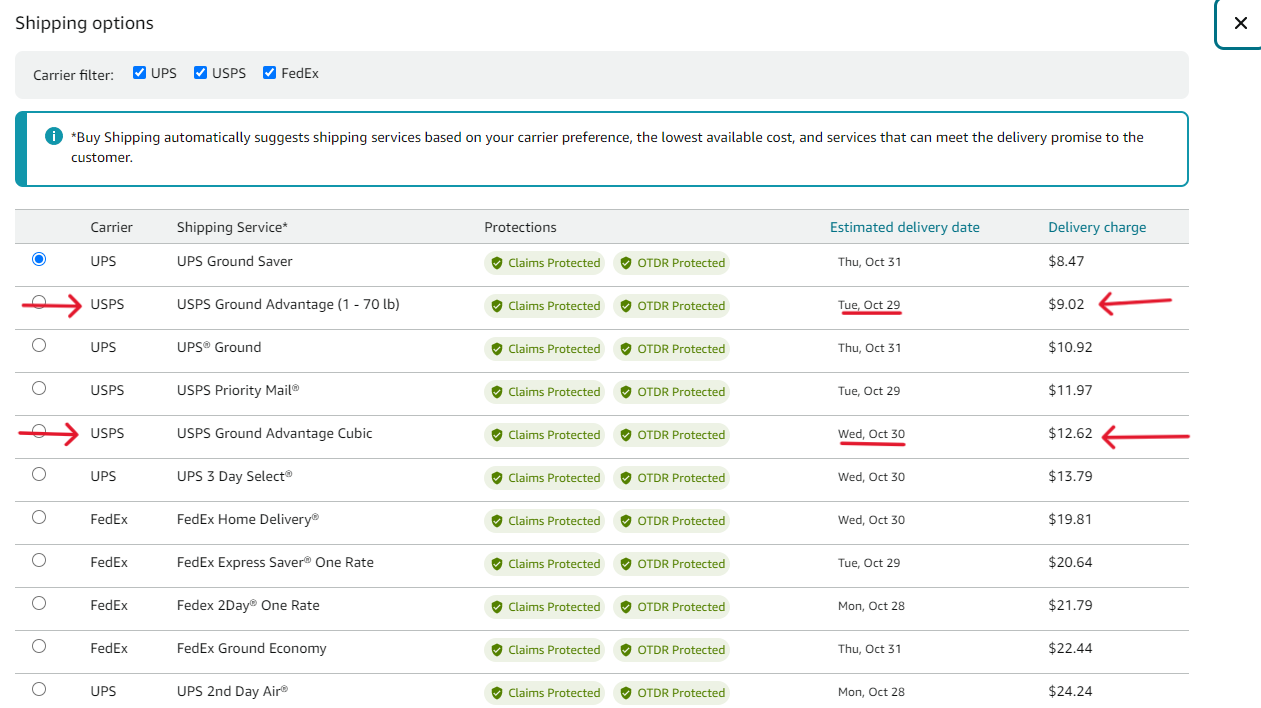Select the UPS 2nd Day Air radio button
Viewport: 1261px width, 708px height.
[x=39, y=689]
